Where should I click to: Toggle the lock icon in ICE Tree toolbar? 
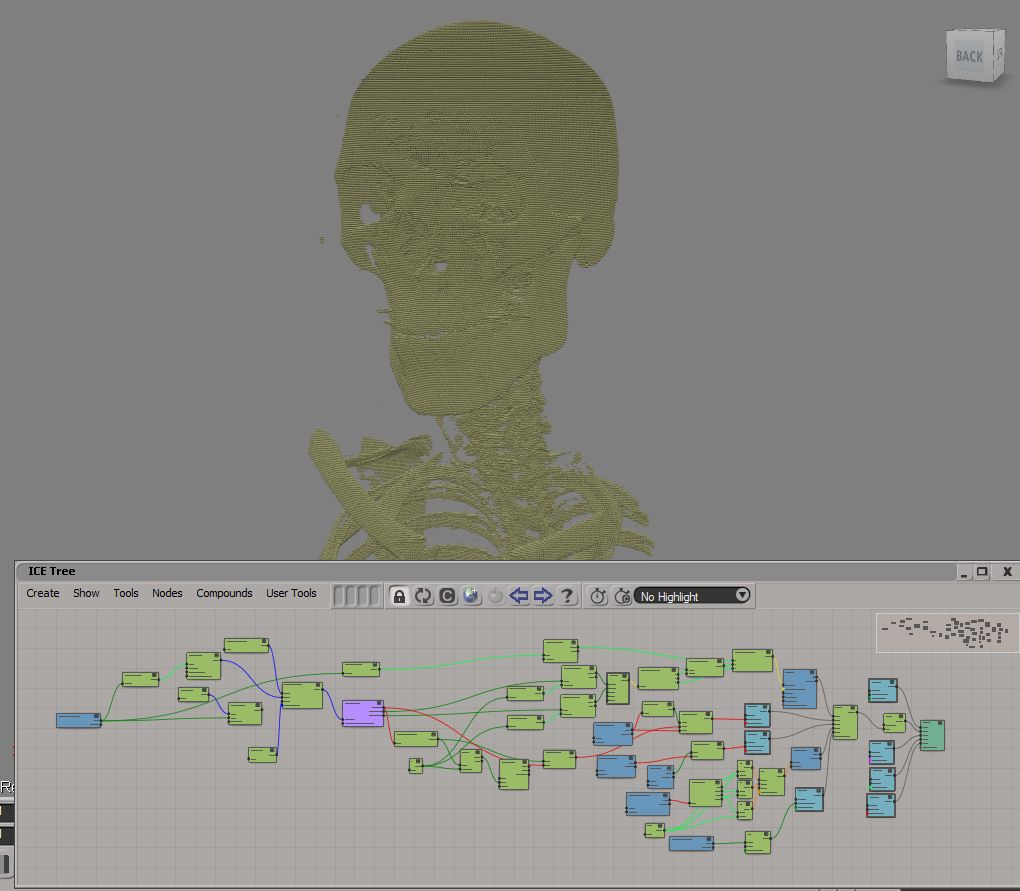pos(399,596)
